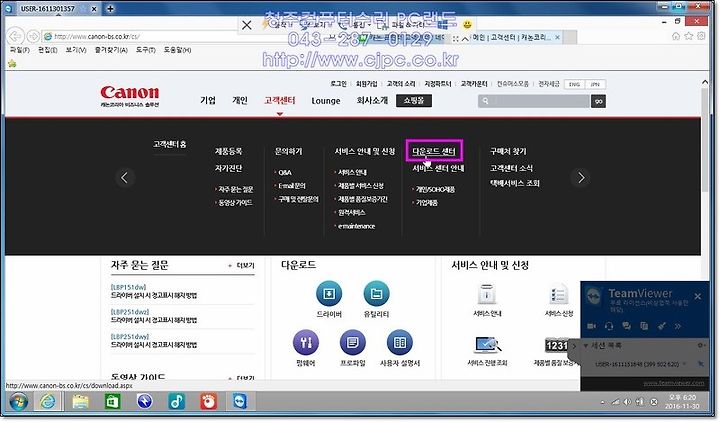720x422 pixels.
Task: Open the 구매처 찾기 link
Action: pyautogui.click(x=508, y=151)
